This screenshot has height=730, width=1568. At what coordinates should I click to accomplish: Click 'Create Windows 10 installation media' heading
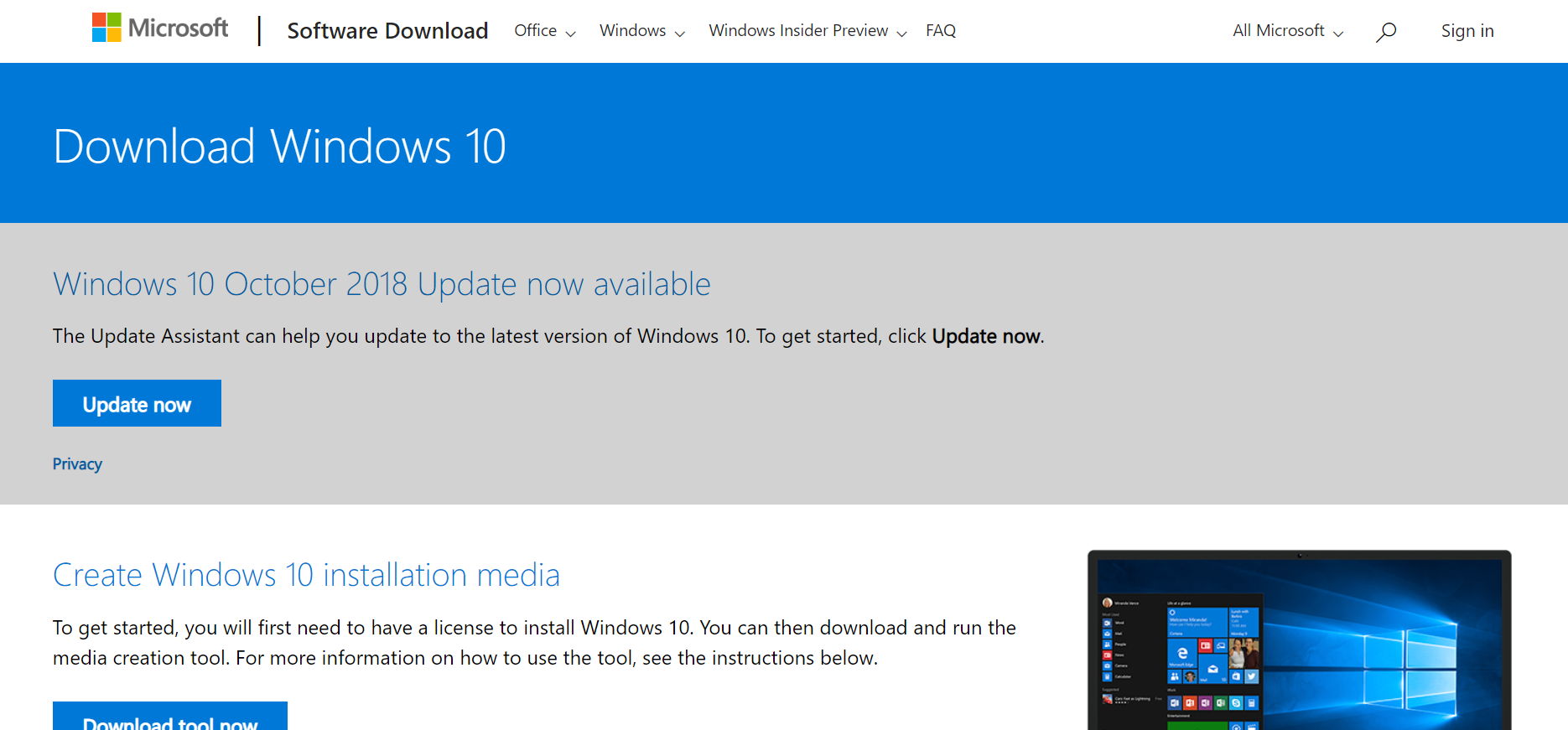306,575
